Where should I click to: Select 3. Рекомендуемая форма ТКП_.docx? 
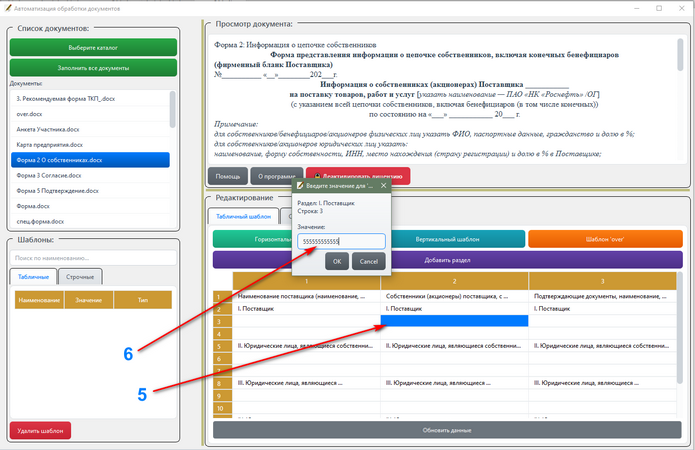point(90,98)
